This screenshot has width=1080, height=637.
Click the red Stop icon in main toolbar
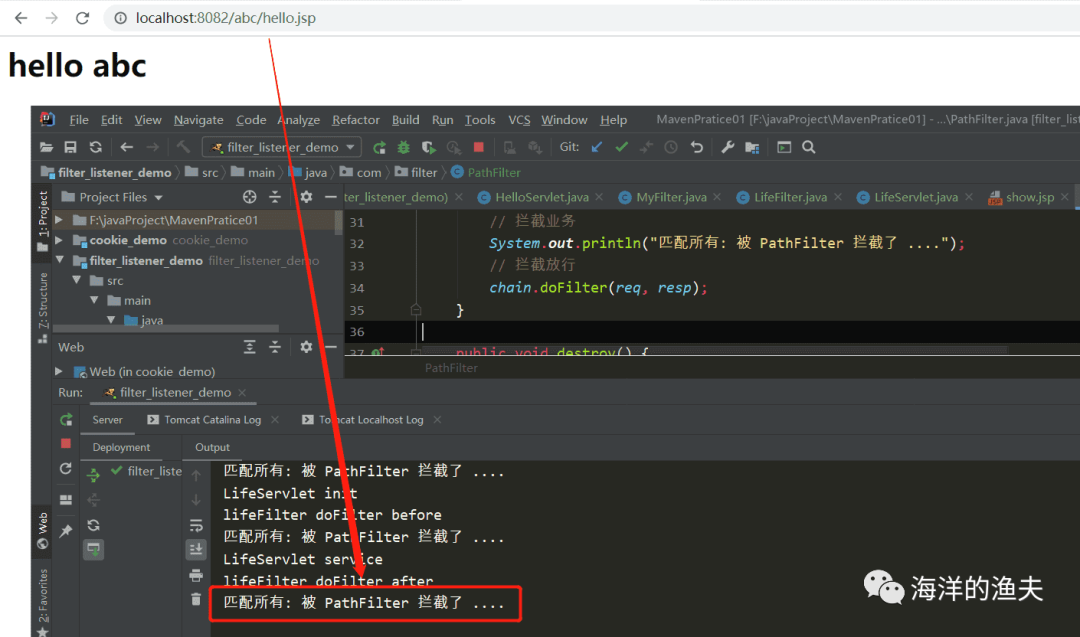[479, 147]
